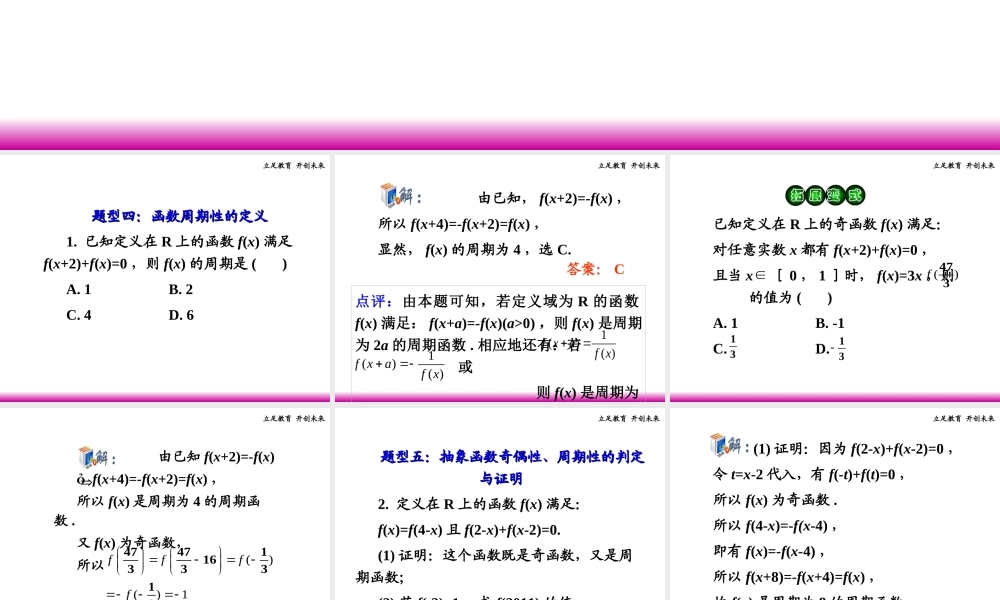The width and height of the screenshot is (1000, 600).
Task: Click option D. negative one-third
Action: 830,348
